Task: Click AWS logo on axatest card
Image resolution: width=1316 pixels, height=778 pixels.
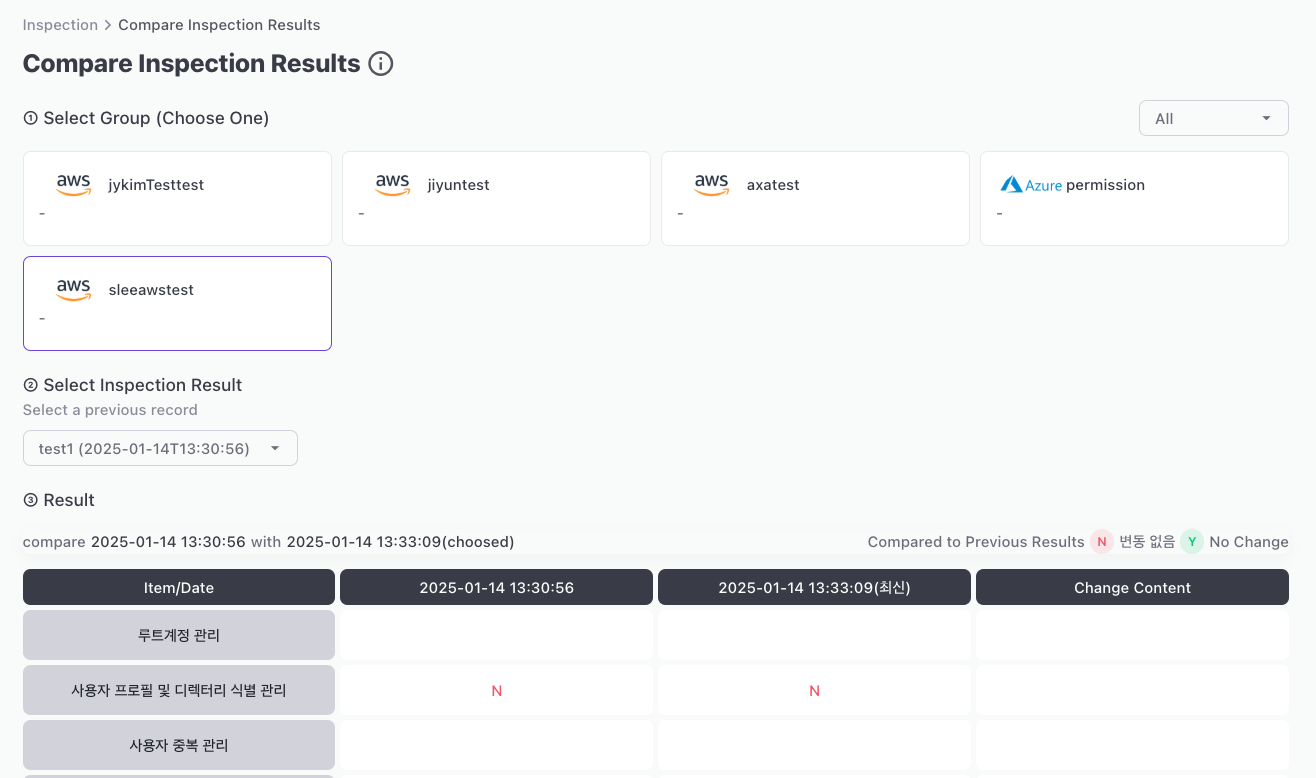Action: 712,184
